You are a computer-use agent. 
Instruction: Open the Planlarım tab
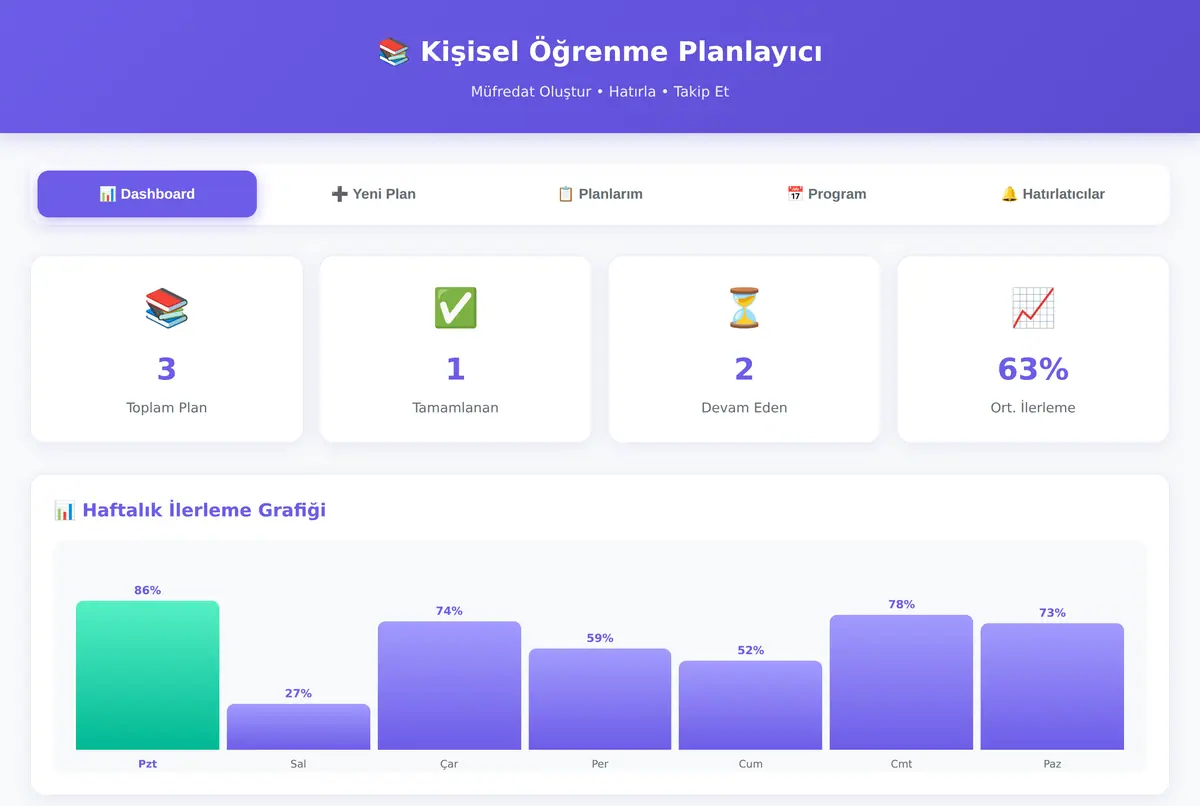tap(600, 194)
